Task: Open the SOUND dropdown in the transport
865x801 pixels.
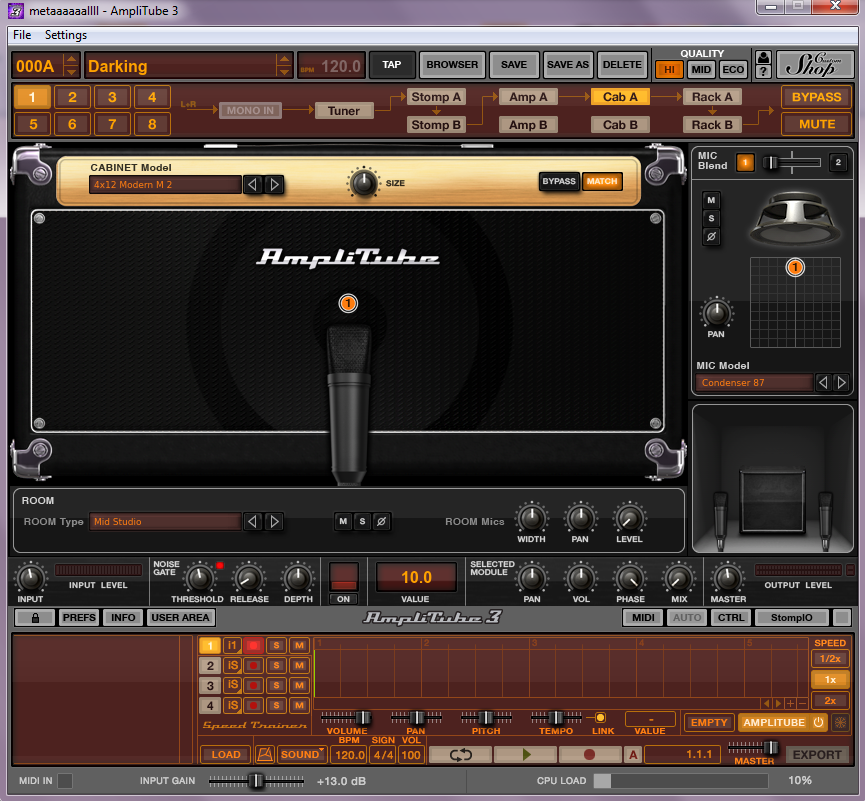Action: (x=302, y=754)
